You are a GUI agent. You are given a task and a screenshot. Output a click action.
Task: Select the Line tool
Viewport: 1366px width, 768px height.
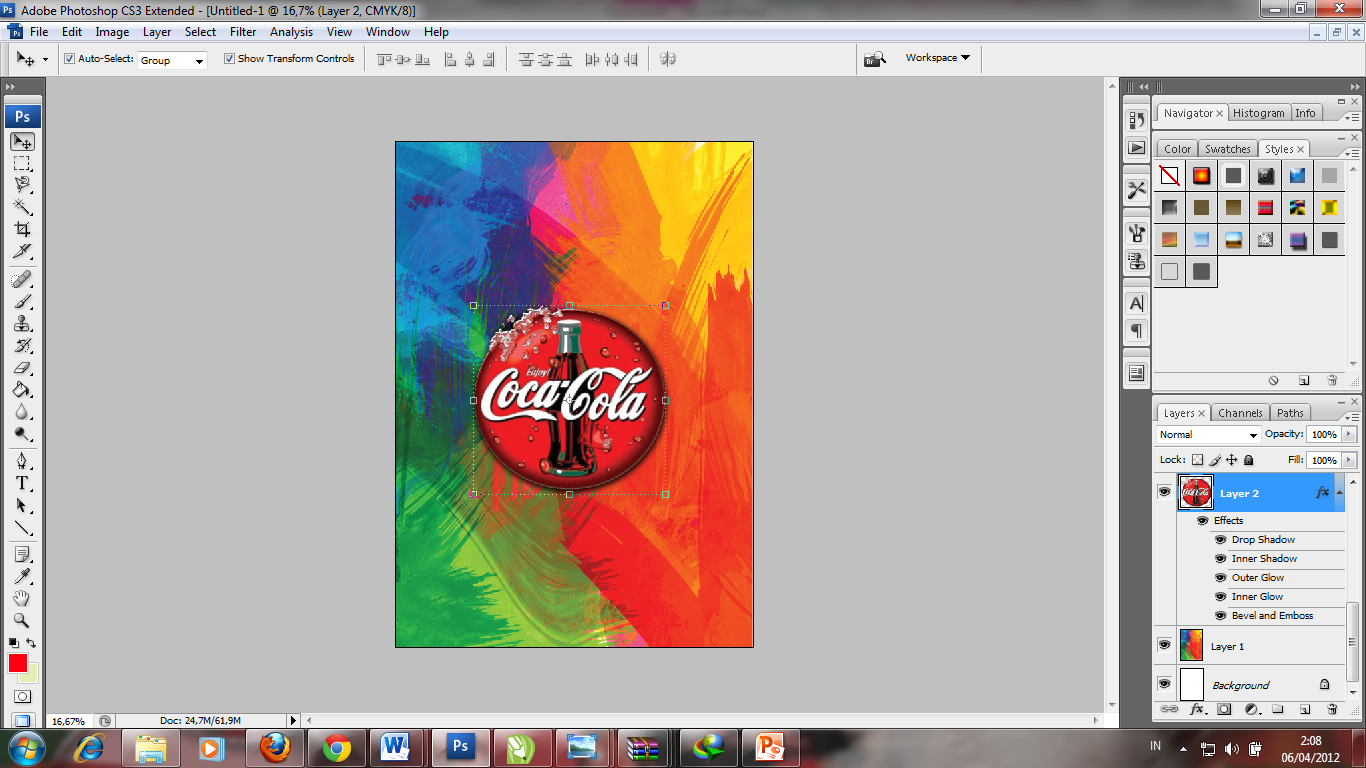[22, 527]
